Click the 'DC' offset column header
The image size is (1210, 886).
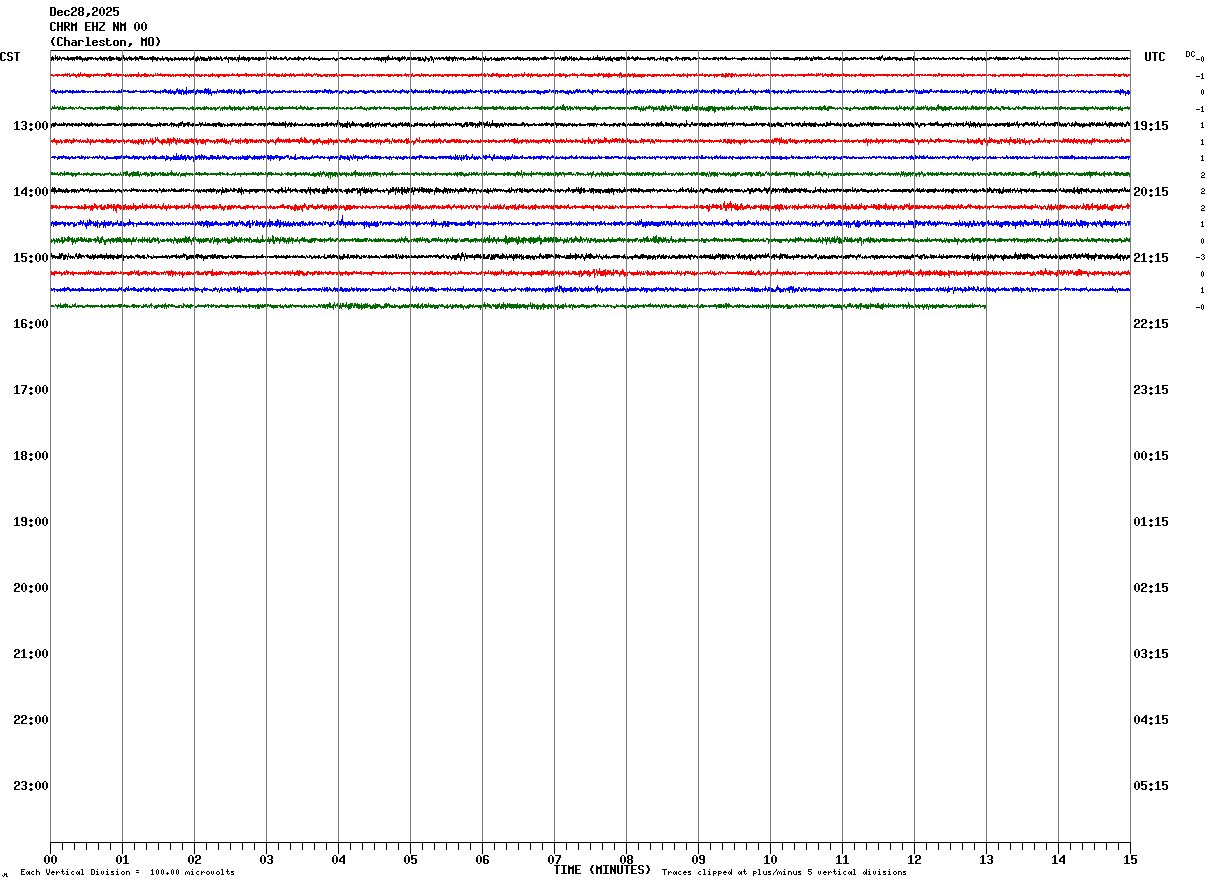coord(1190,54)
